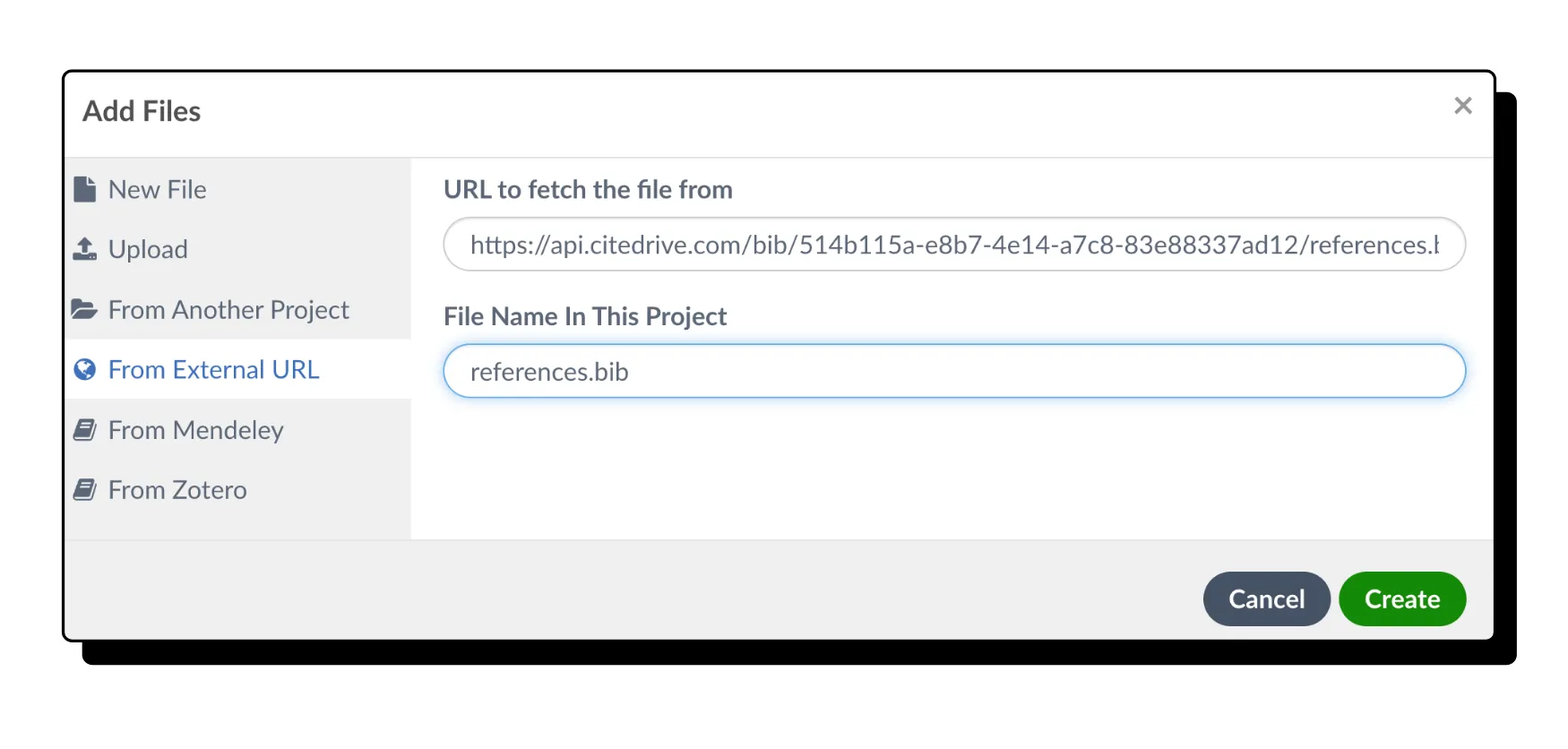Click the New File document icon
The width and height of the screenshot is (1568, 749).
(x=84, y=190)
